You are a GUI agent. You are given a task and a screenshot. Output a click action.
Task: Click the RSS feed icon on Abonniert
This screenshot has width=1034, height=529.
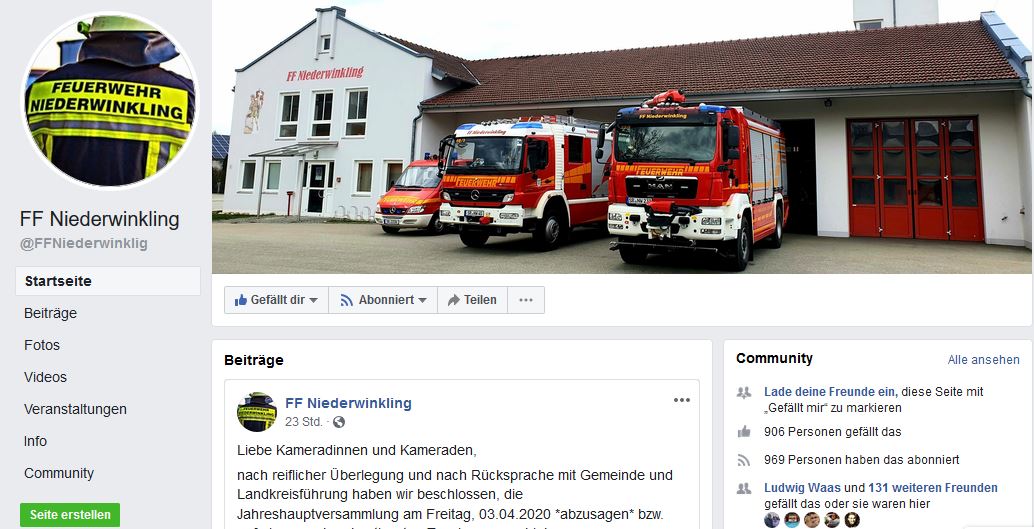(x=347, y=300)
